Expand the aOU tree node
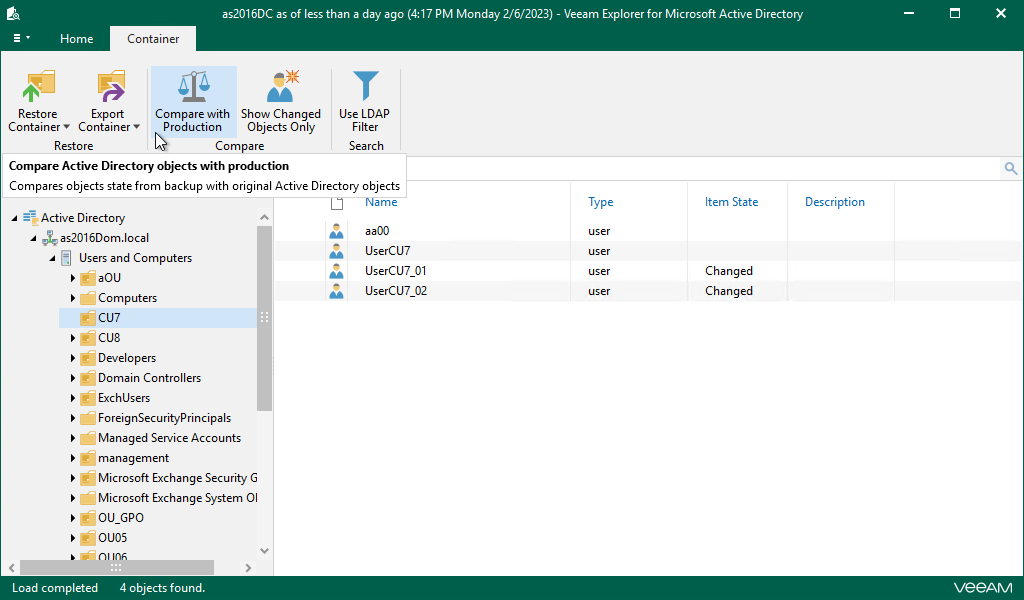Image resolution: width=1024 pixels, height=600 pixels. pos(72,278)
